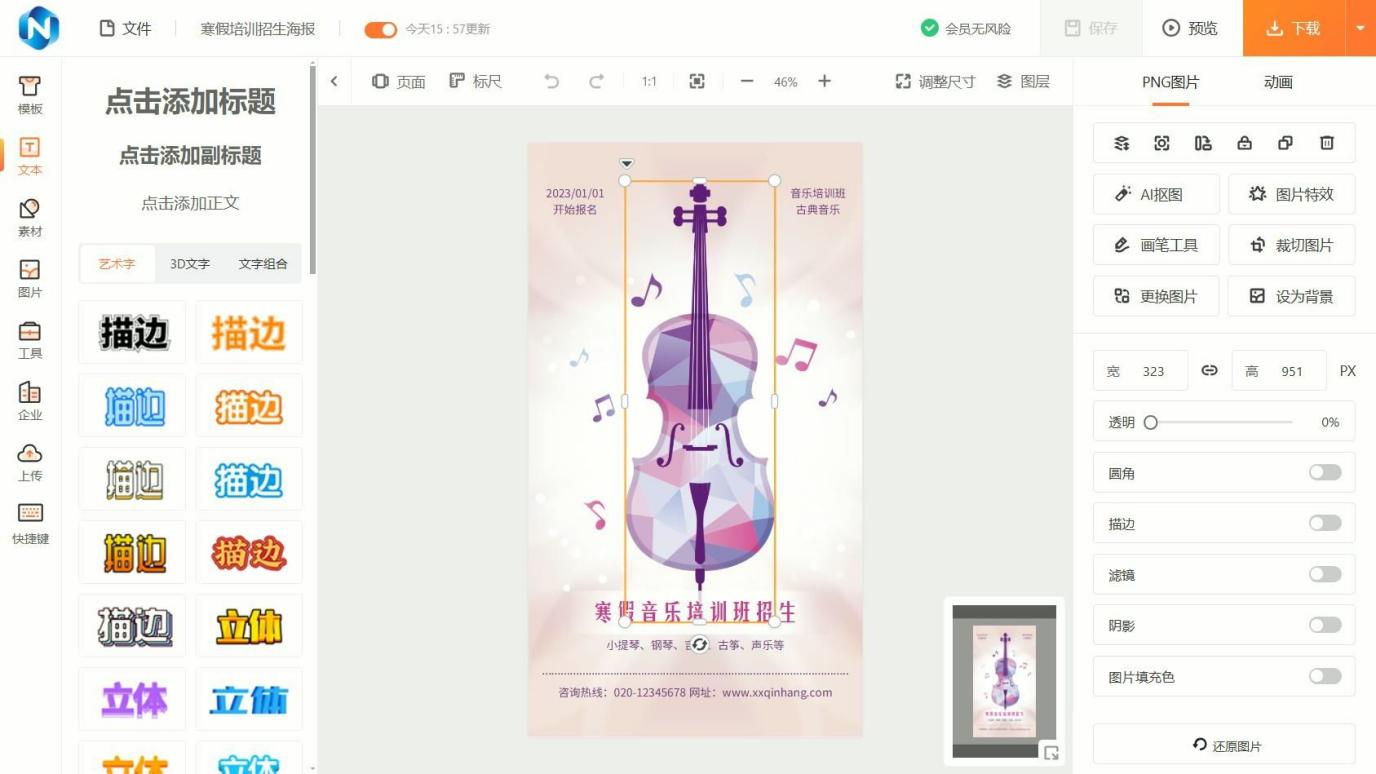Enable the 圆角 (rounded corners) toggle
1376x774 pixels.
(1324, 472)
